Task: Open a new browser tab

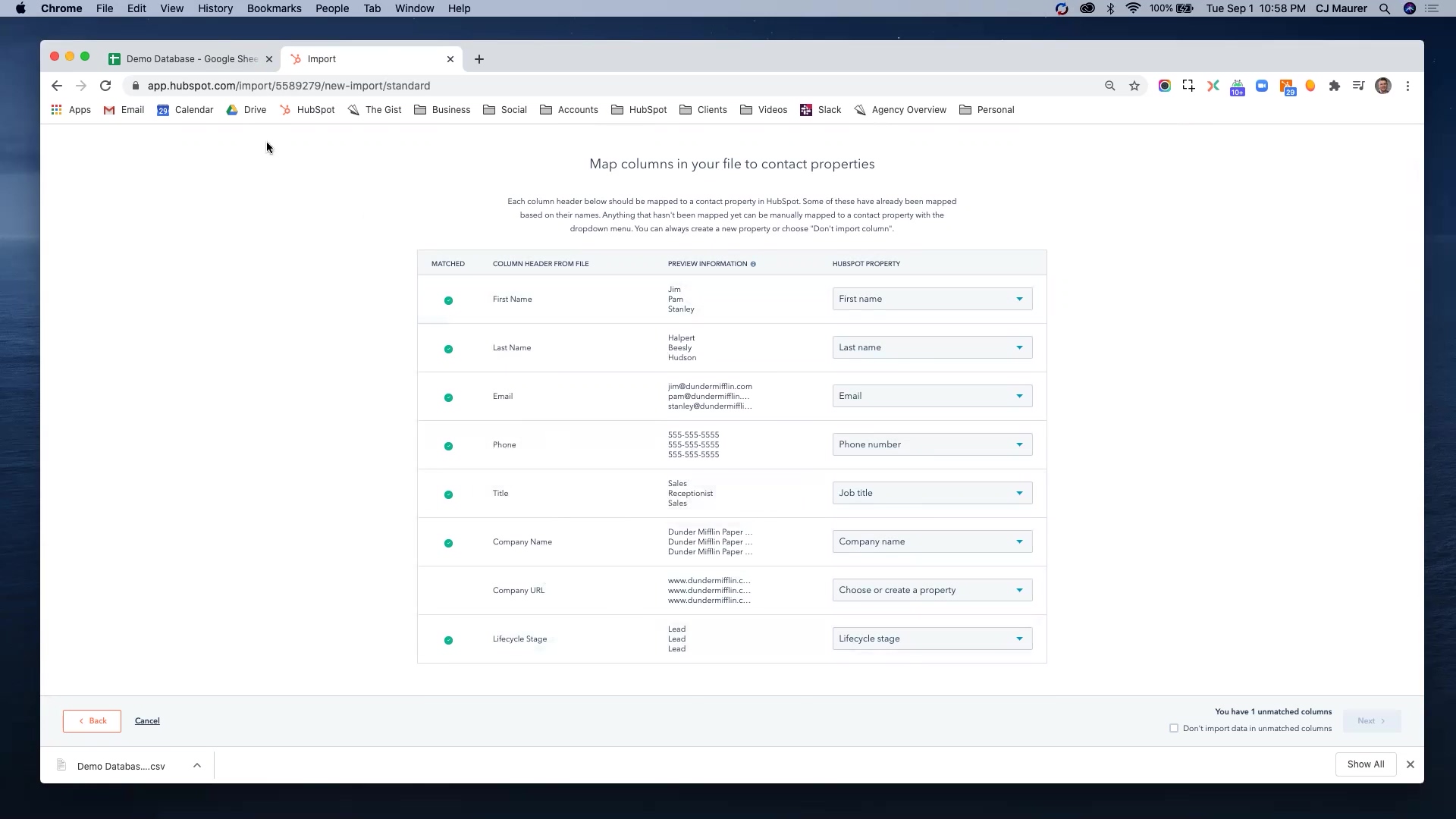Action: click(x=479, y=59)
